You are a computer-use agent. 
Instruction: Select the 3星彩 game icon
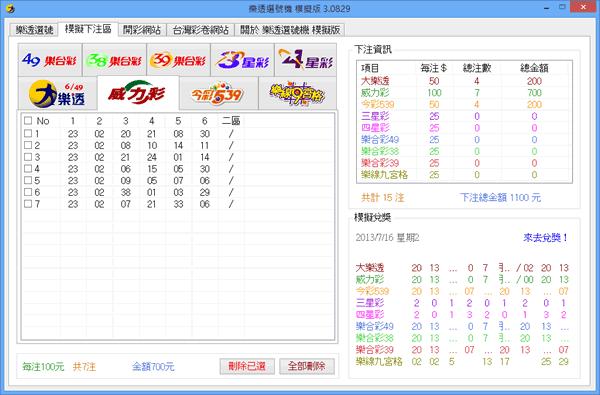click(x=242, y=60)
